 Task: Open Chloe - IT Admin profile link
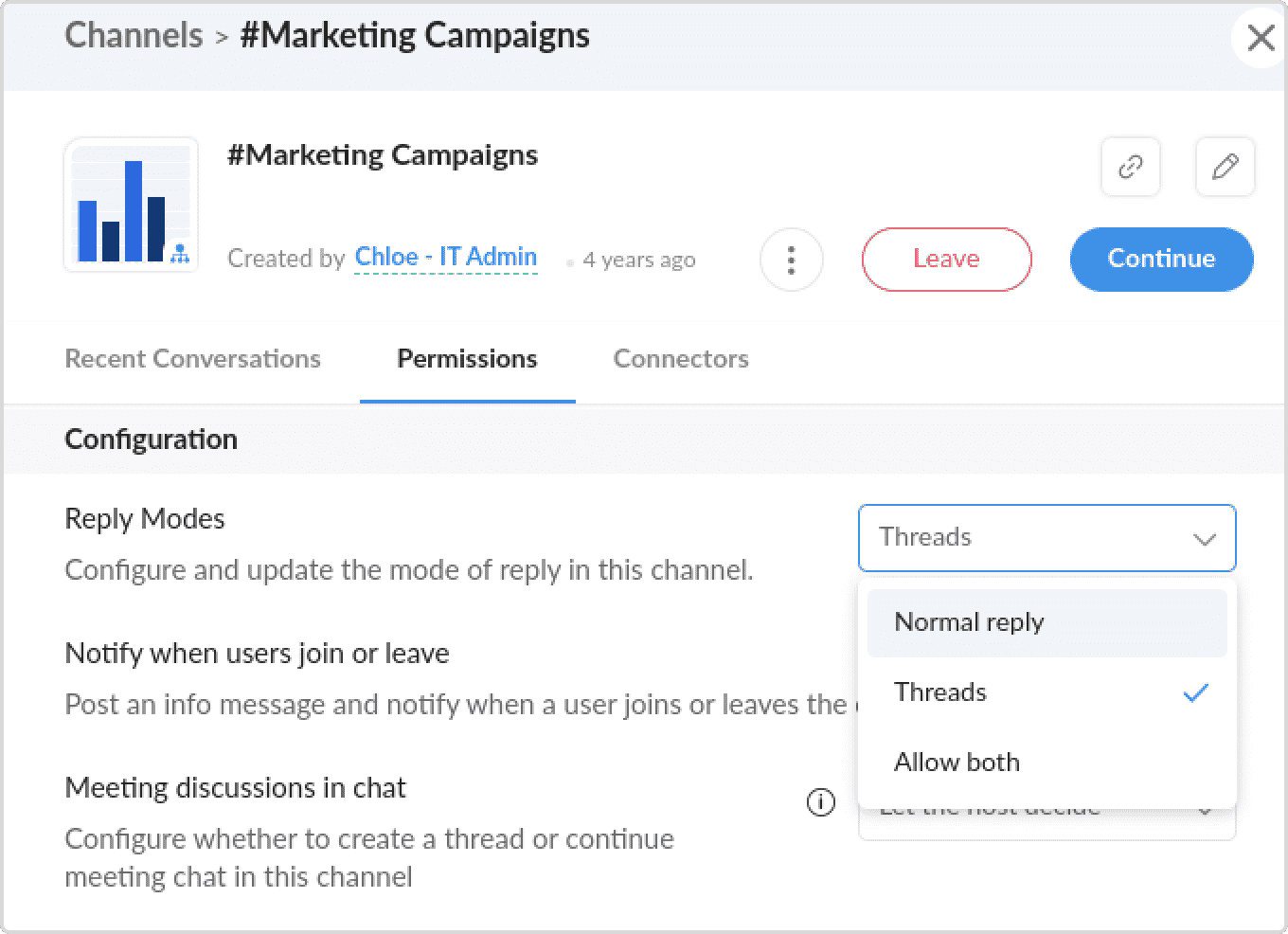[445, 257]
